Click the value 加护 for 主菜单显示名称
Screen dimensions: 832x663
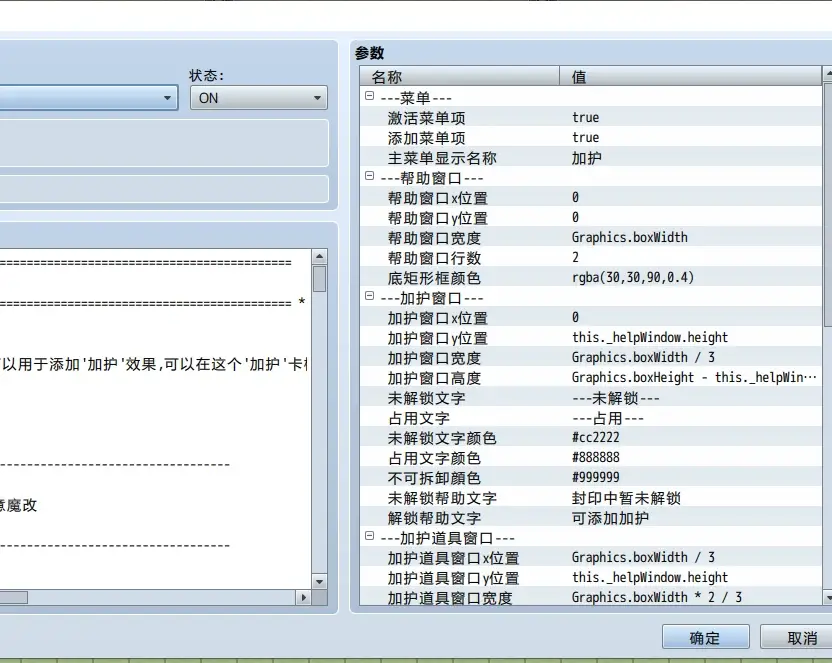pyautogui.click(x=587, y=158)
